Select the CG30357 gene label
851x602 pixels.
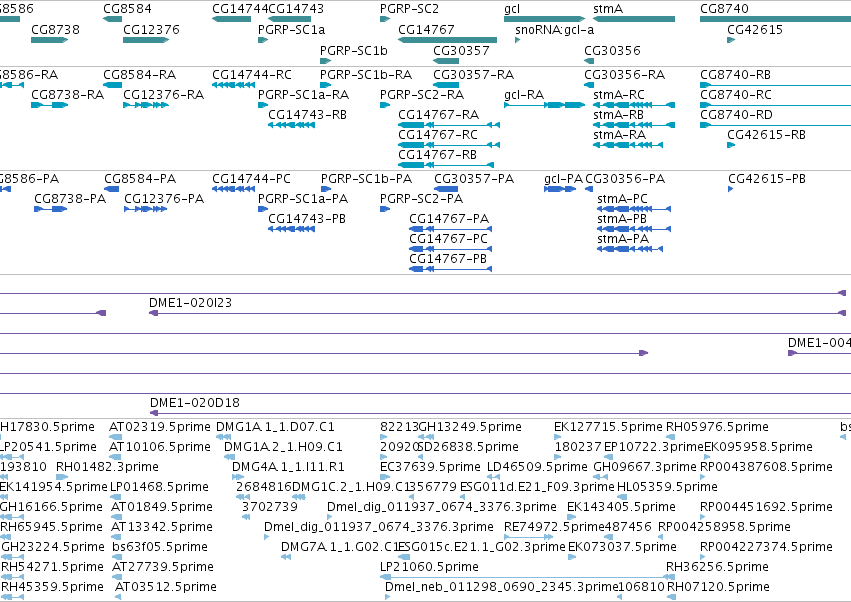coord(461,51)
